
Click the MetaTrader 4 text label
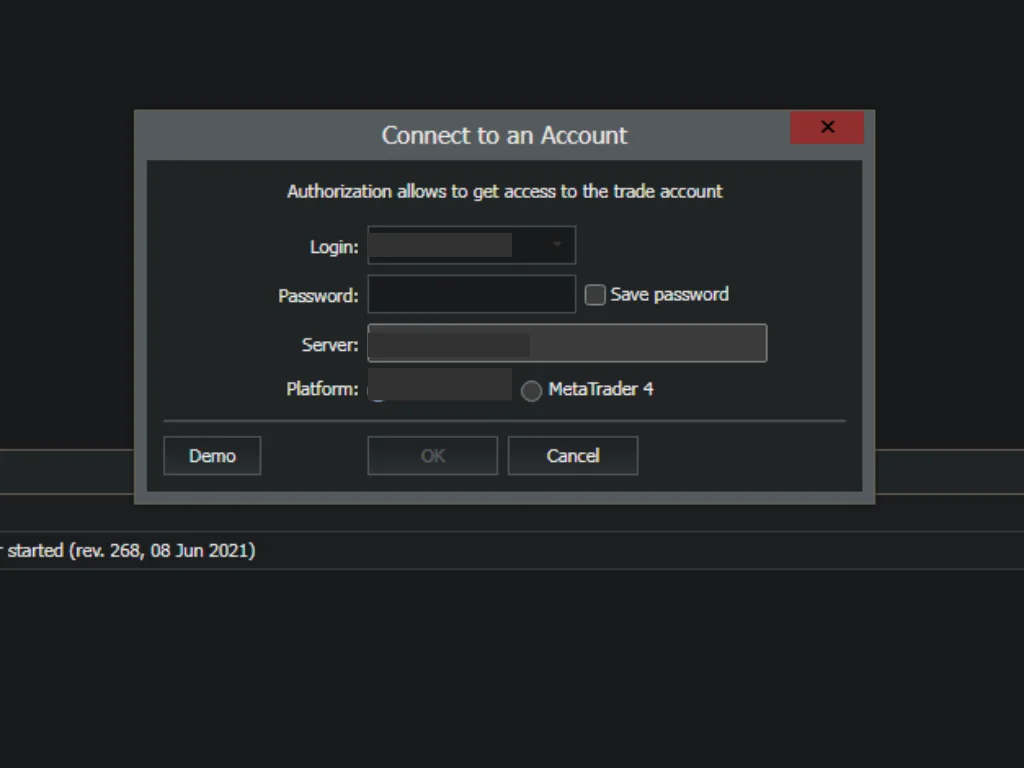[x=601, y=390]
